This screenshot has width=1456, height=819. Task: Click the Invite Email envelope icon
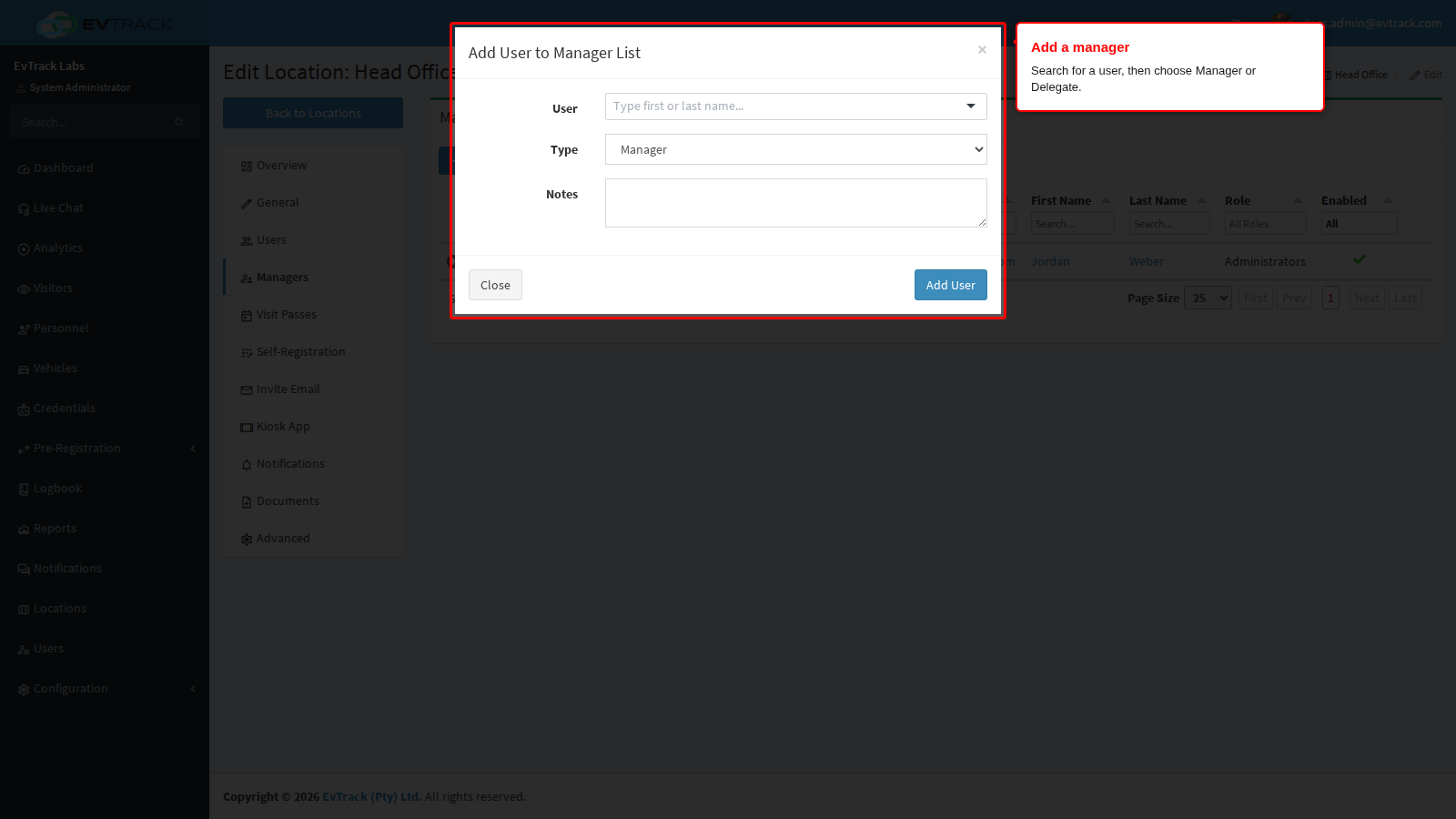(247, 390)
